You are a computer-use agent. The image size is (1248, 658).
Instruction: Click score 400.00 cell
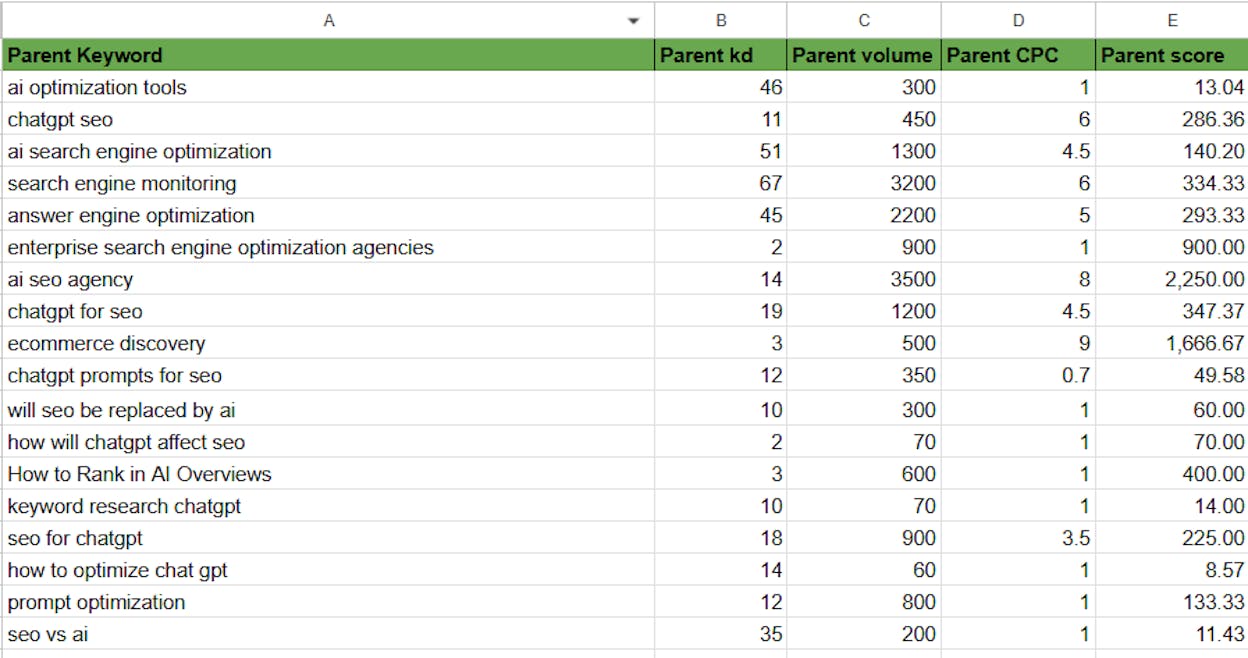point(1172,474)
